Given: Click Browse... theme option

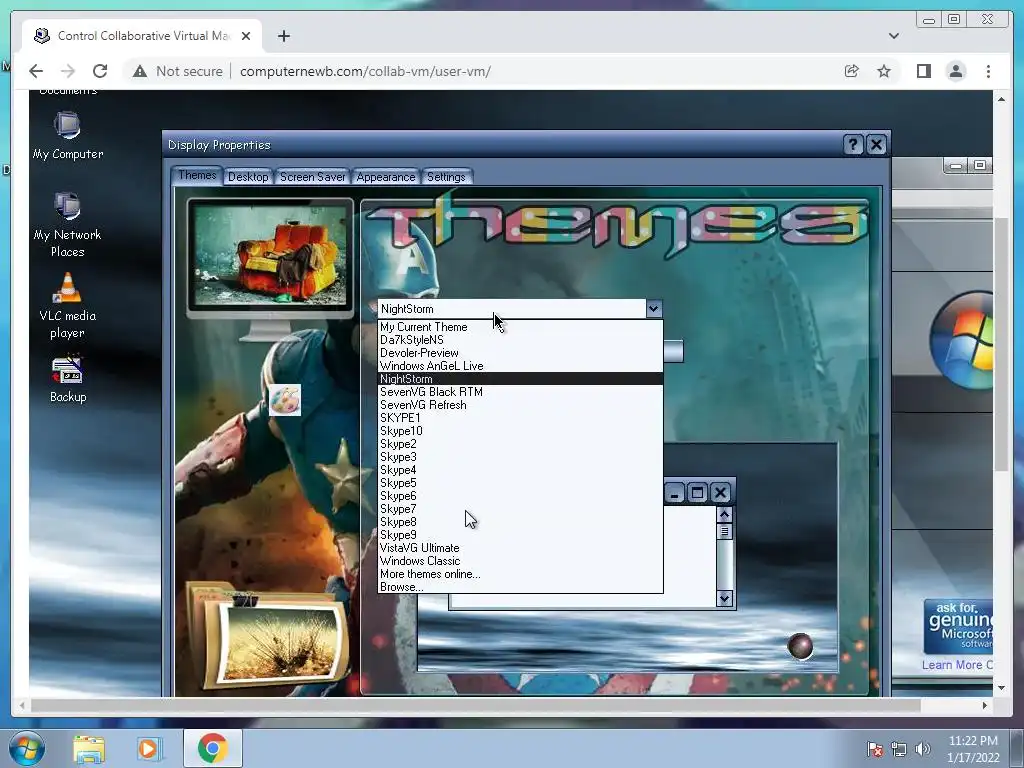Looking at the screenshot, I should click(520, 587).
